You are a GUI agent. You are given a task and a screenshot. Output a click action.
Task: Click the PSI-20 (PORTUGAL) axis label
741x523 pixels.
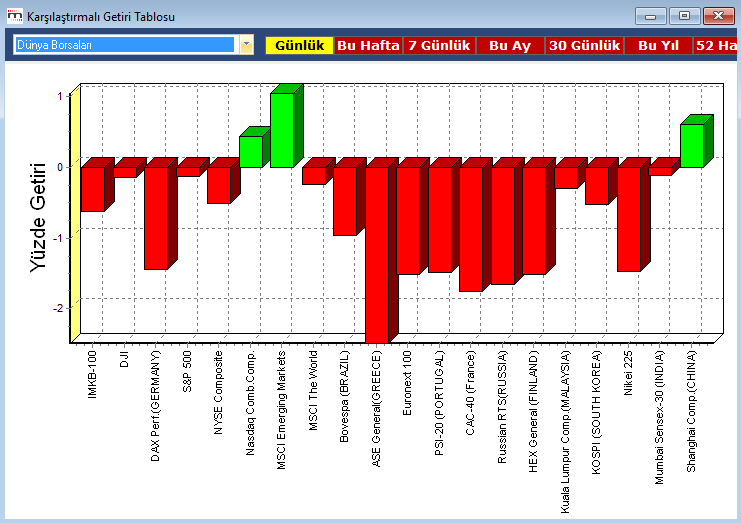[x=439, y=403]
